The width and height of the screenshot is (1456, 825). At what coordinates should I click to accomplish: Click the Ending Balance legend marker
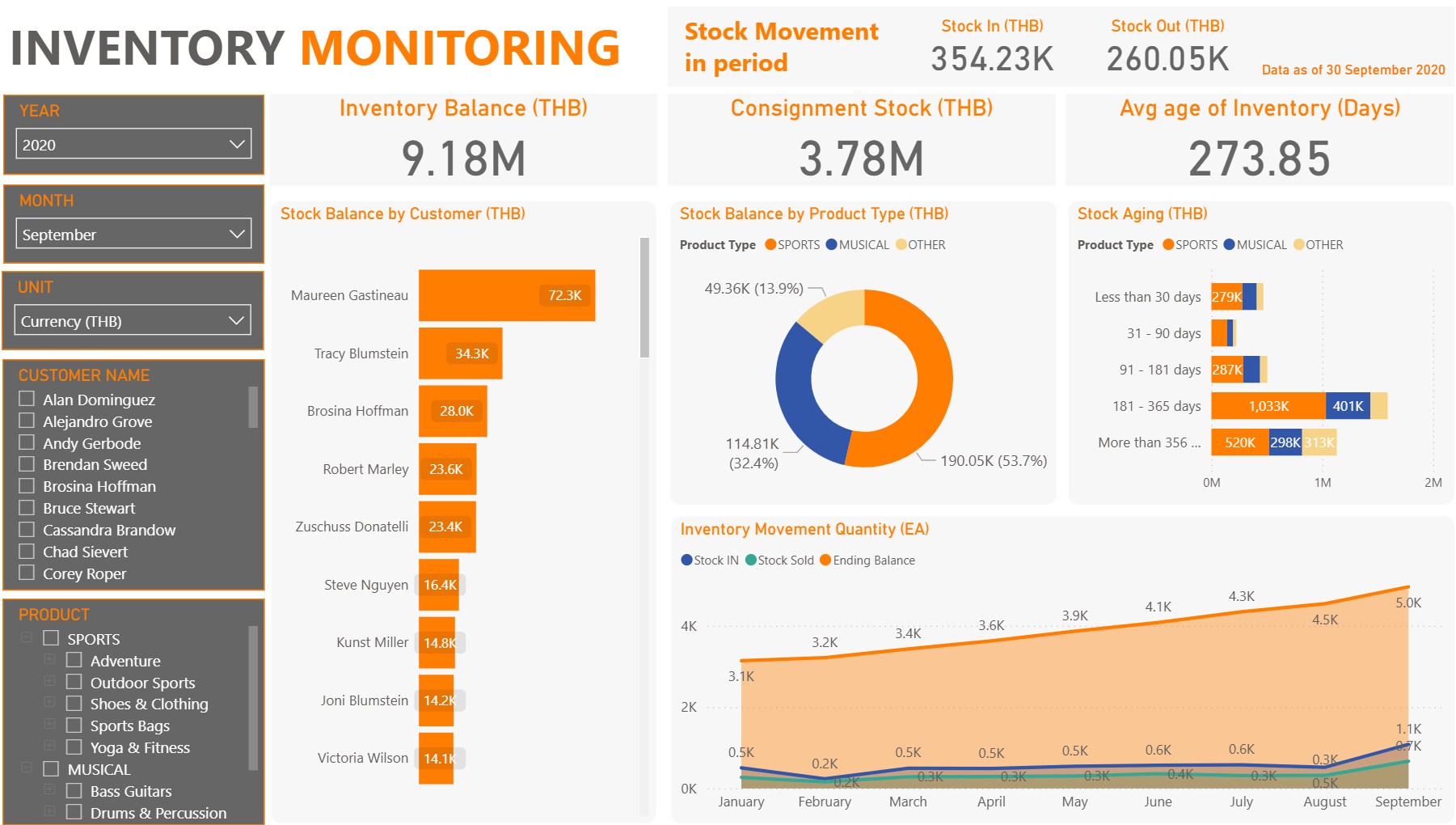click(x=825, y=560)
